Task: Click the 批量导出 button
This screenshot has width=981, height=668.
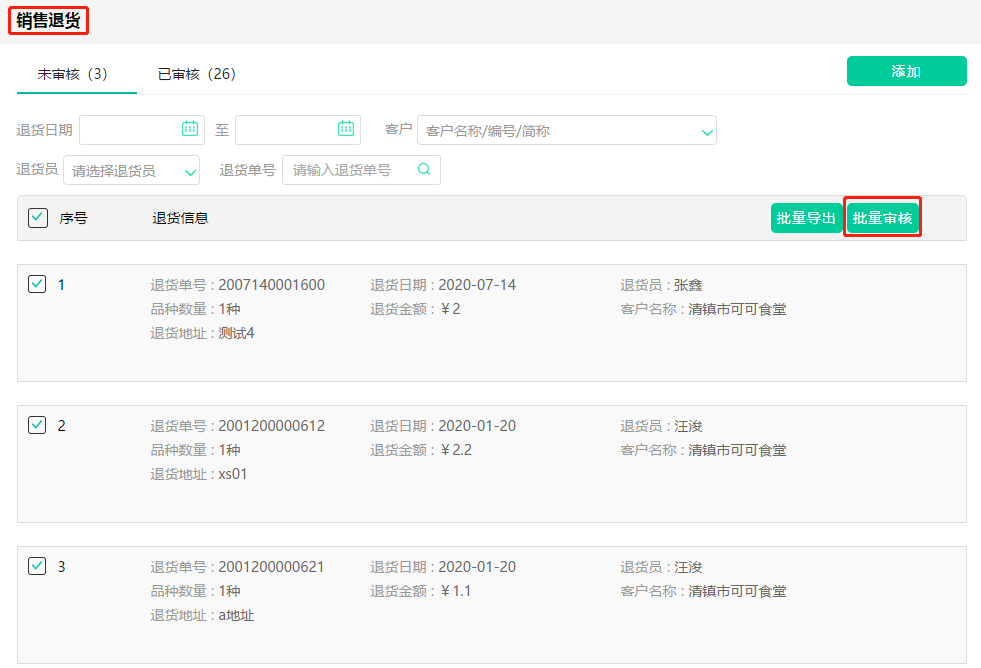Action: point(806,218)
